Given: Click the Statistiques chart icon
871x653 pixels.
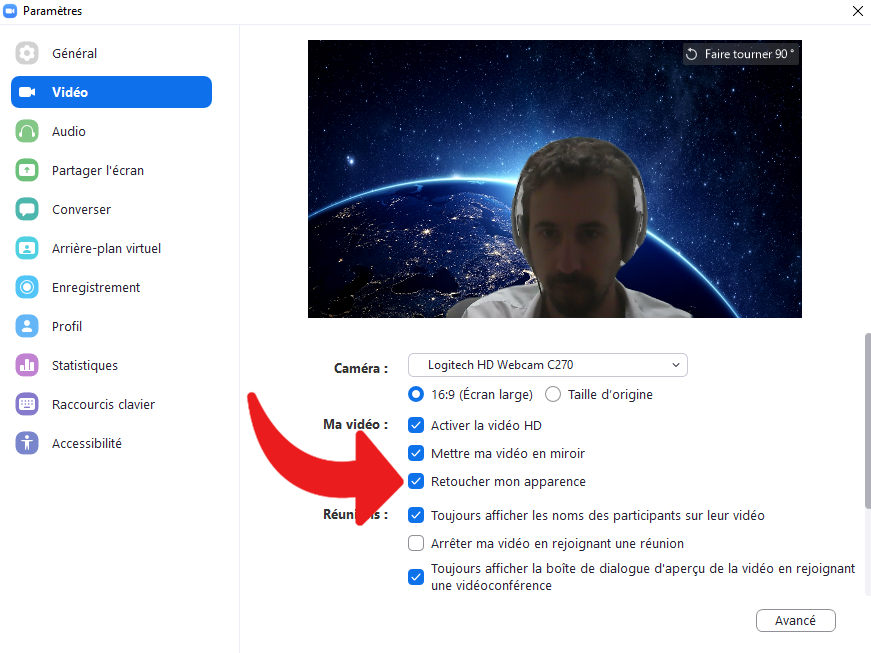Looking at the screenshot, I should tap(27, 365).
